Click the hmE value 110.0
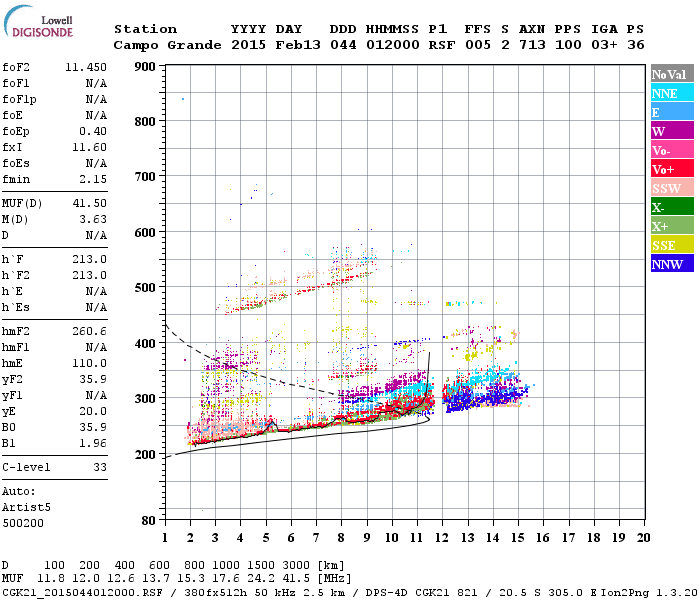The width and height of the screenshot is (700, 600). click(x=89, y=363)
